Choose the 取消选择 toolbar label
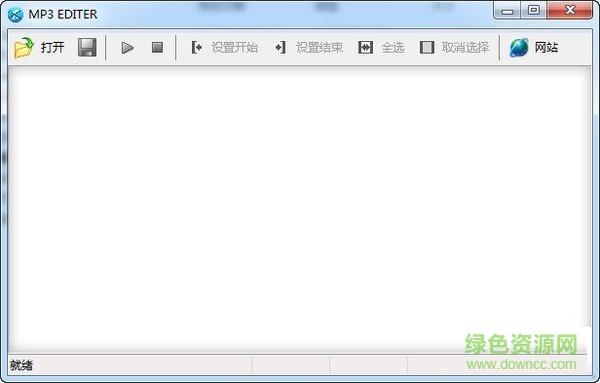 click(465, 48)
